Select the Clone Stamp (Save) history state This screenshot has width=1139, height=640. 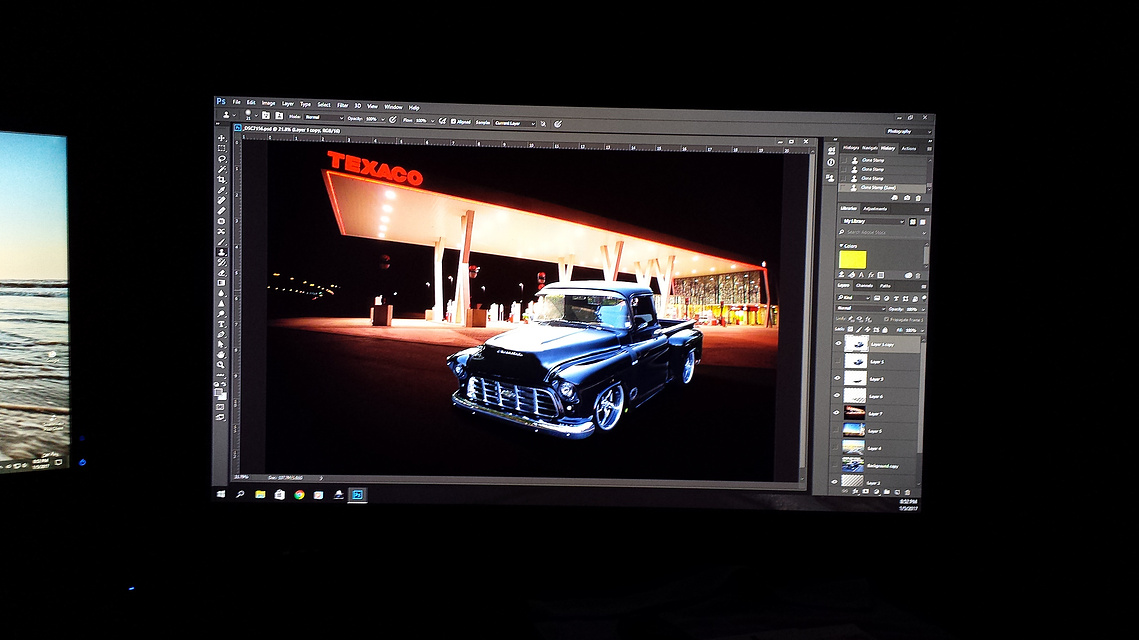point(883,187)
